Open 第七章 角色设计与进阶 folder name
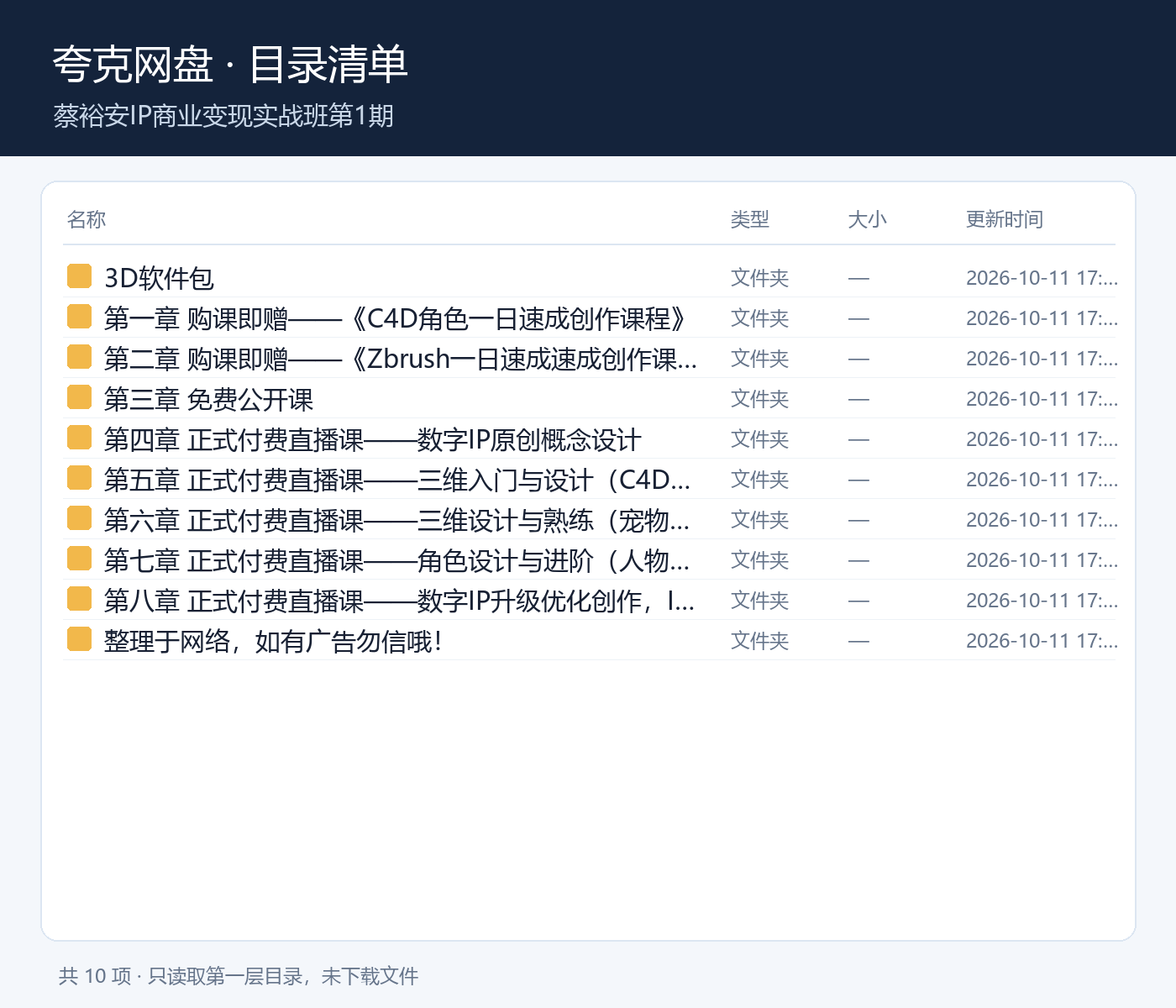 click(397, 560)
